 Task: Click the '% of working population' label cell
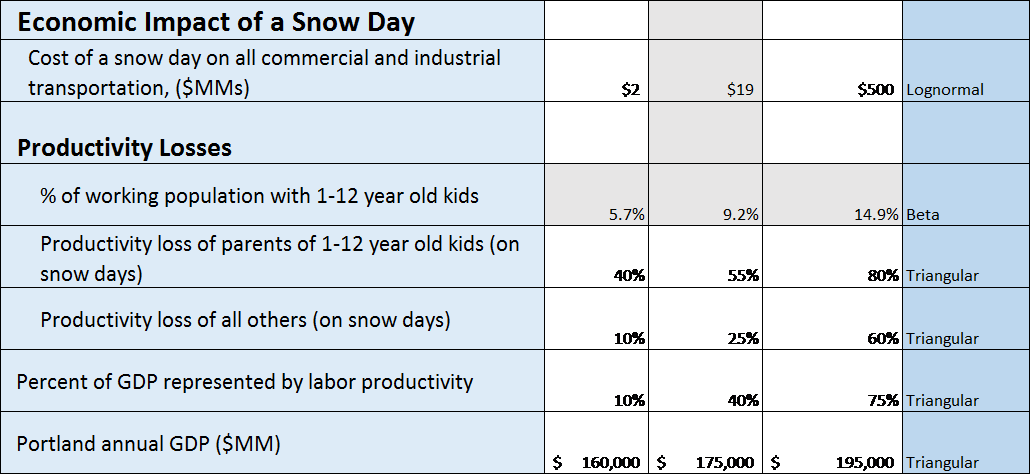coord(272,196)
